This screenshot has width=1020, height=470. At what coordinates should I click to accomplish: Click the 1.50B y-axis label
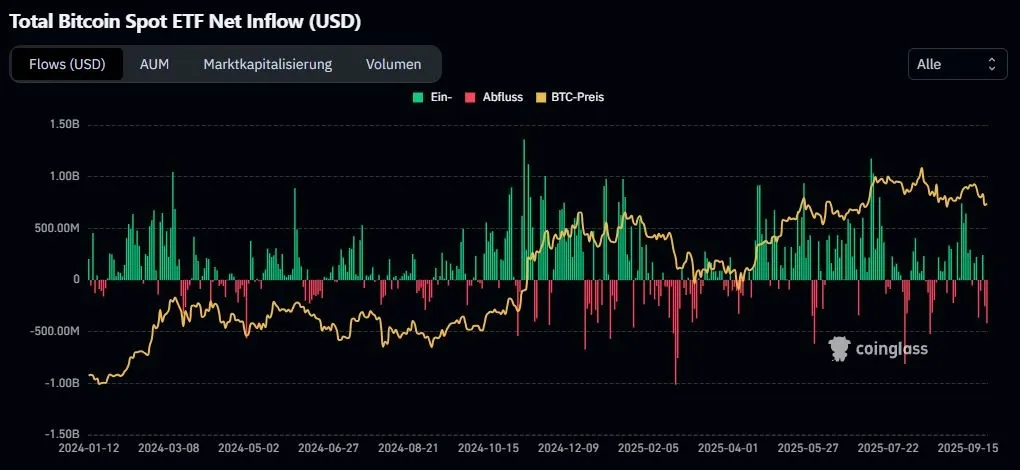pos(62,125)
